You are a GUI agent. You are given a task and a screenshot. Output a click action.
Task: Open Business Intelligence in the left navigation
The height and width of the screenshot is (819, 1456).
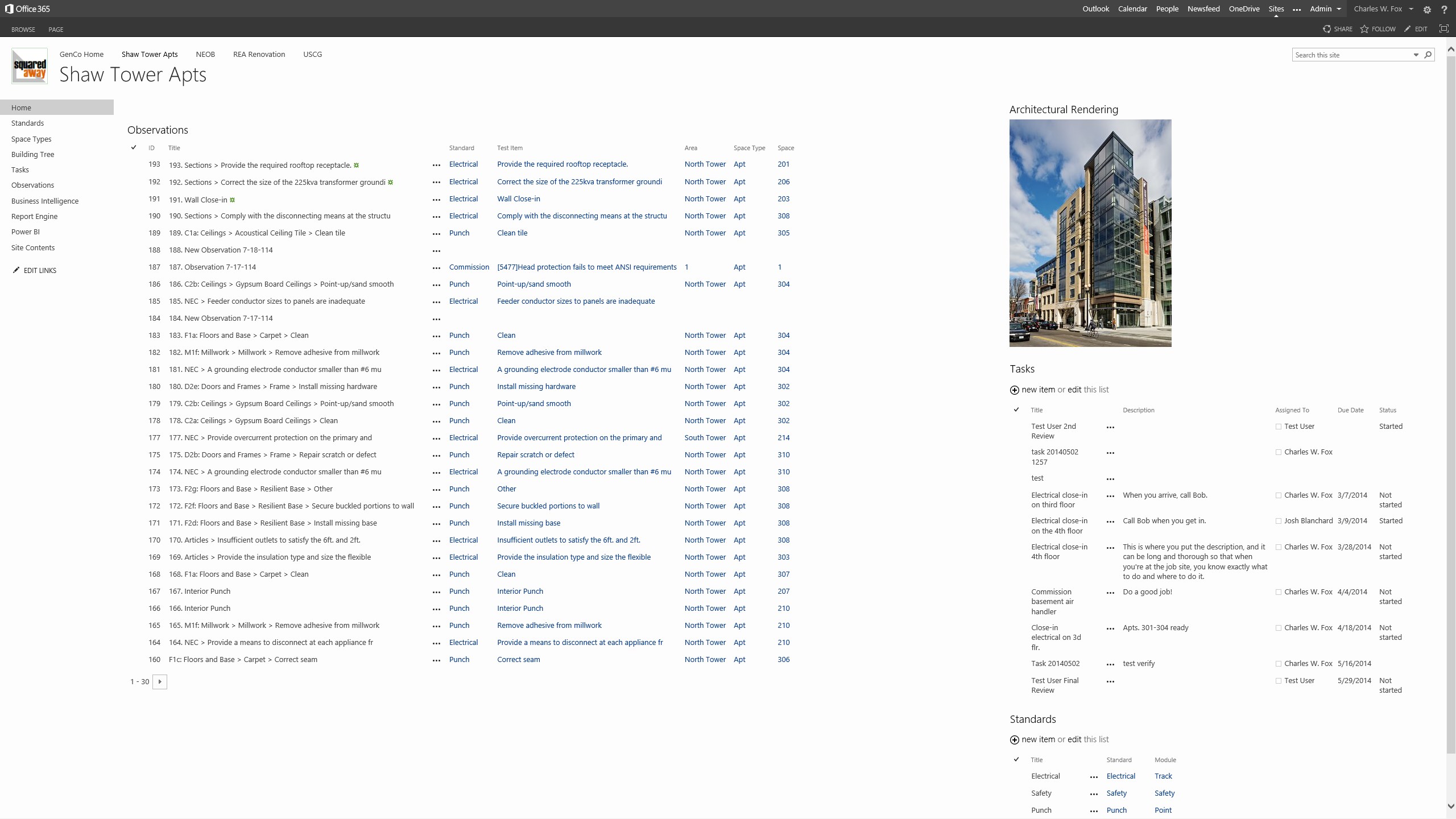point(45,201)
